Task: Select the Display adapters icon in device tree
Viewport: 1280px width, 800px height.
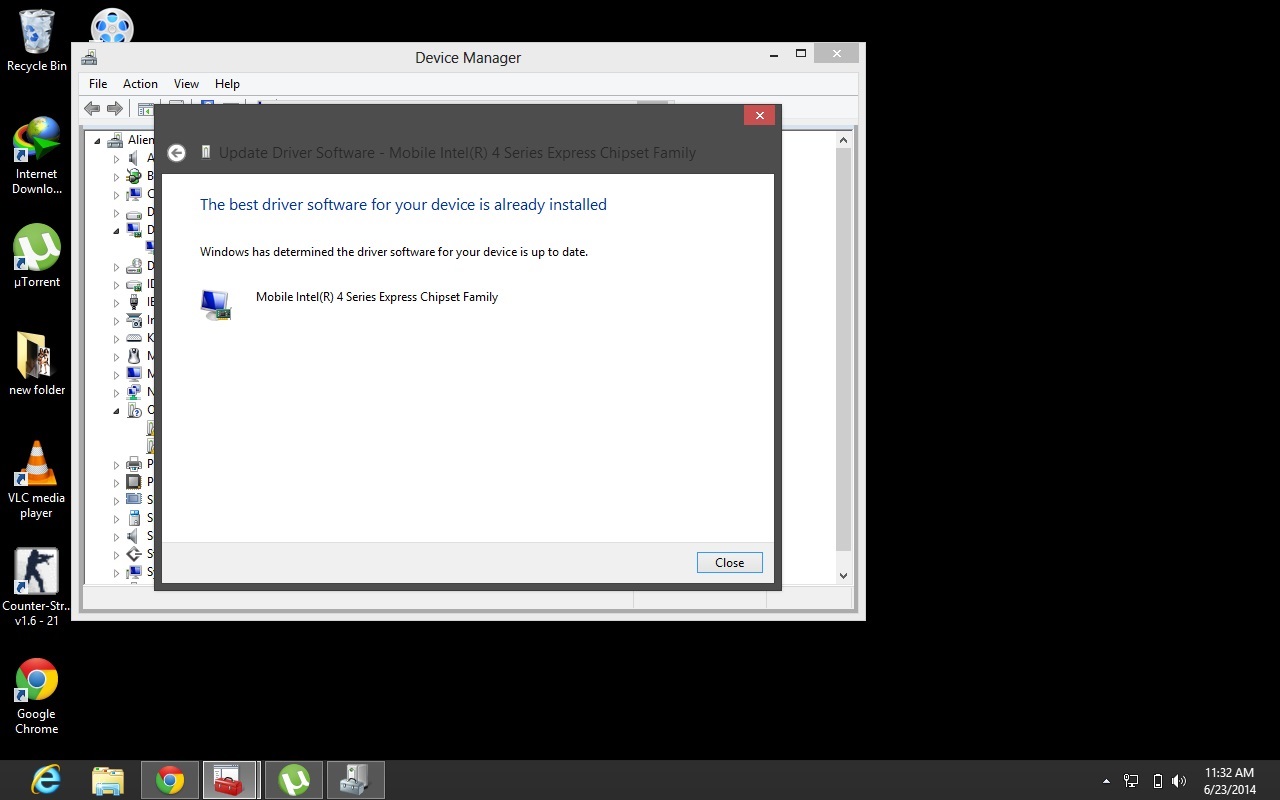Action: [133, 230]
